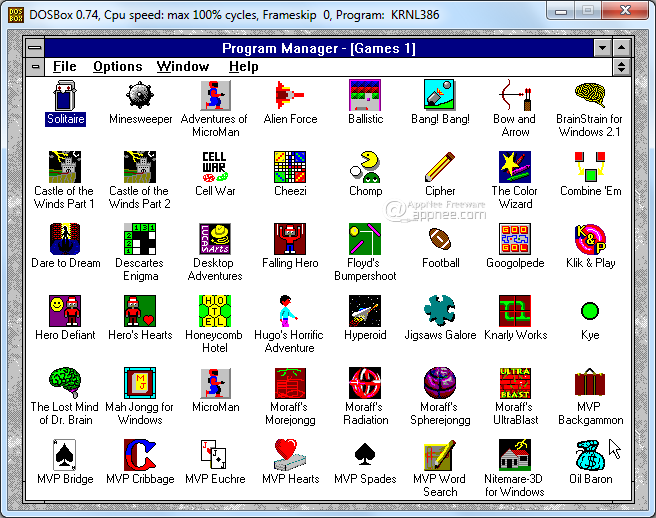Select Castle of the Winds Part 1
The image size is (656, 518).
tap(65, 167)
